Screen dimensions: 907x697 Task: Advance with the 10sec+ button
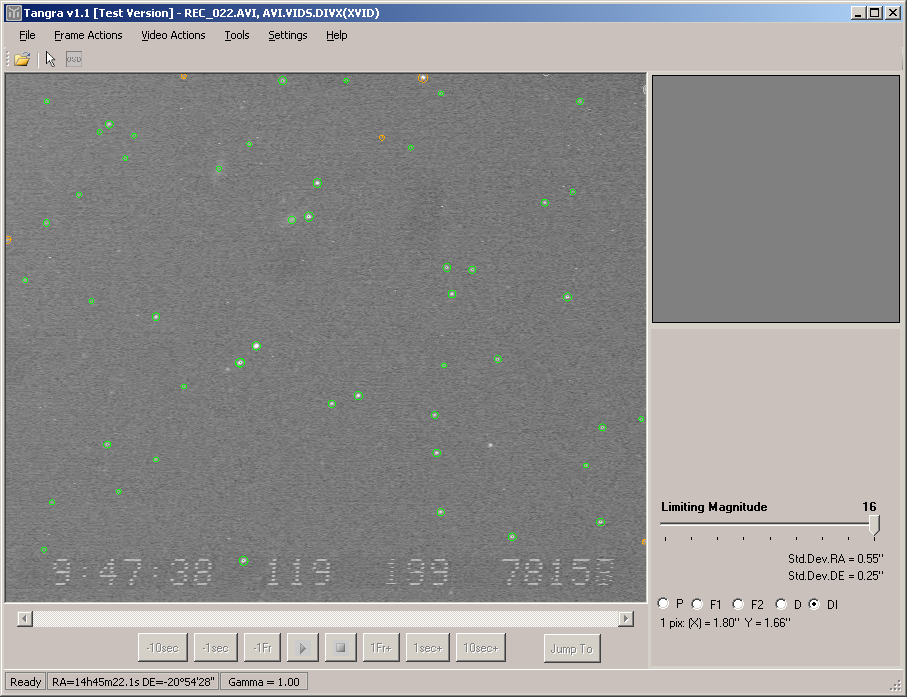point(481,648)
